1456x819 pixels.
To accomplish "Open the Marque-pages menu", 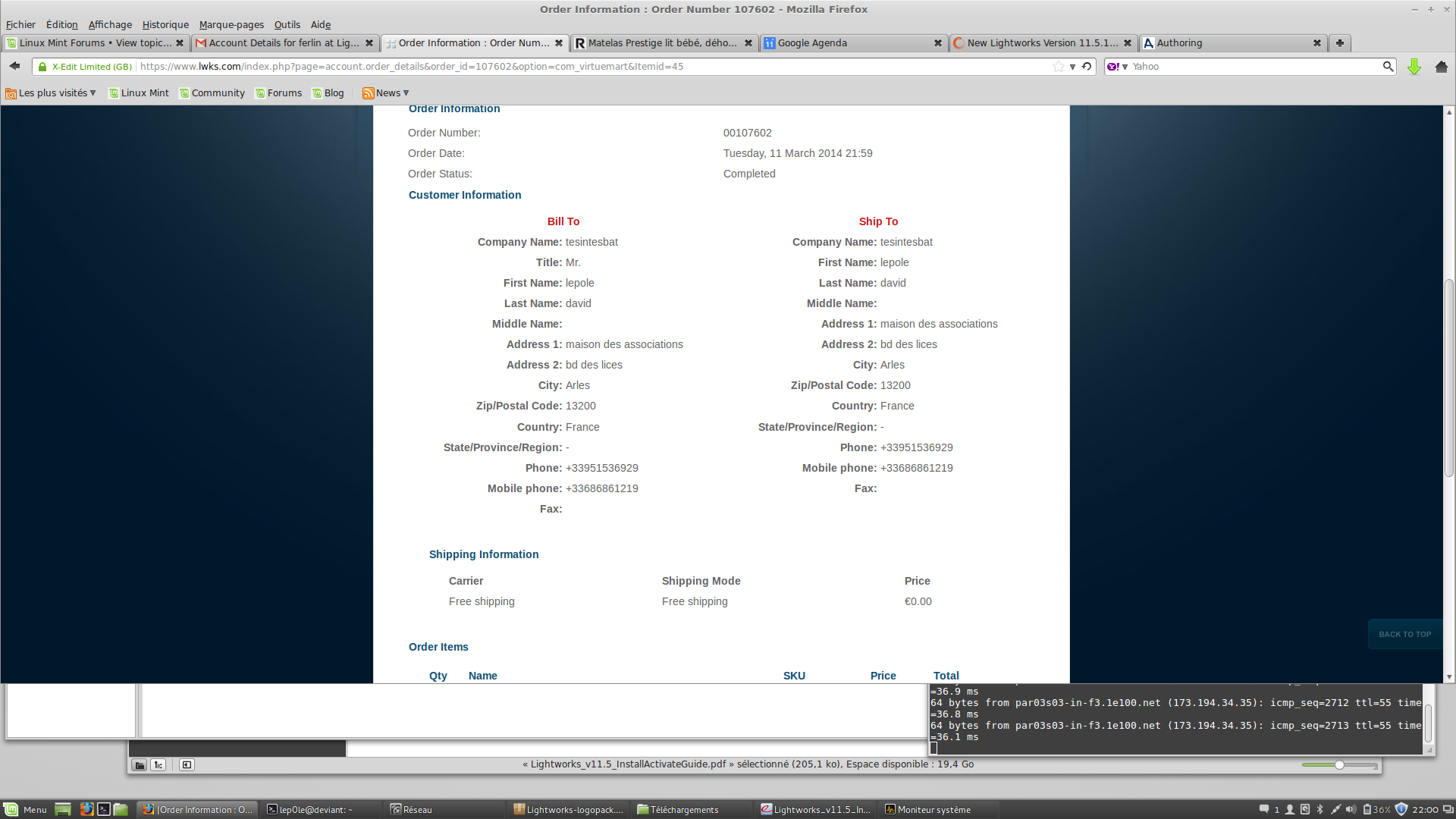I will click(231, 24).
